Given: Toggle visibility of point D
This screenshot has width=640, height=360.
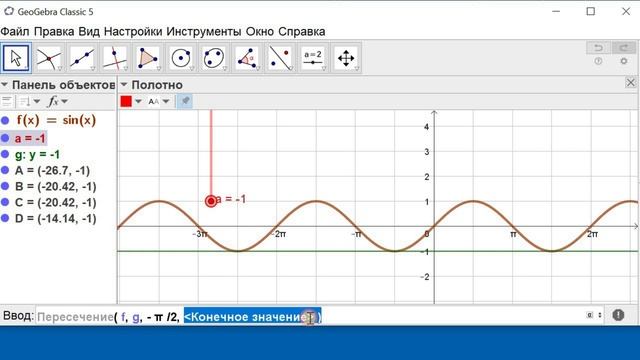Looking at the screenshot, I should tap(5, 218).
